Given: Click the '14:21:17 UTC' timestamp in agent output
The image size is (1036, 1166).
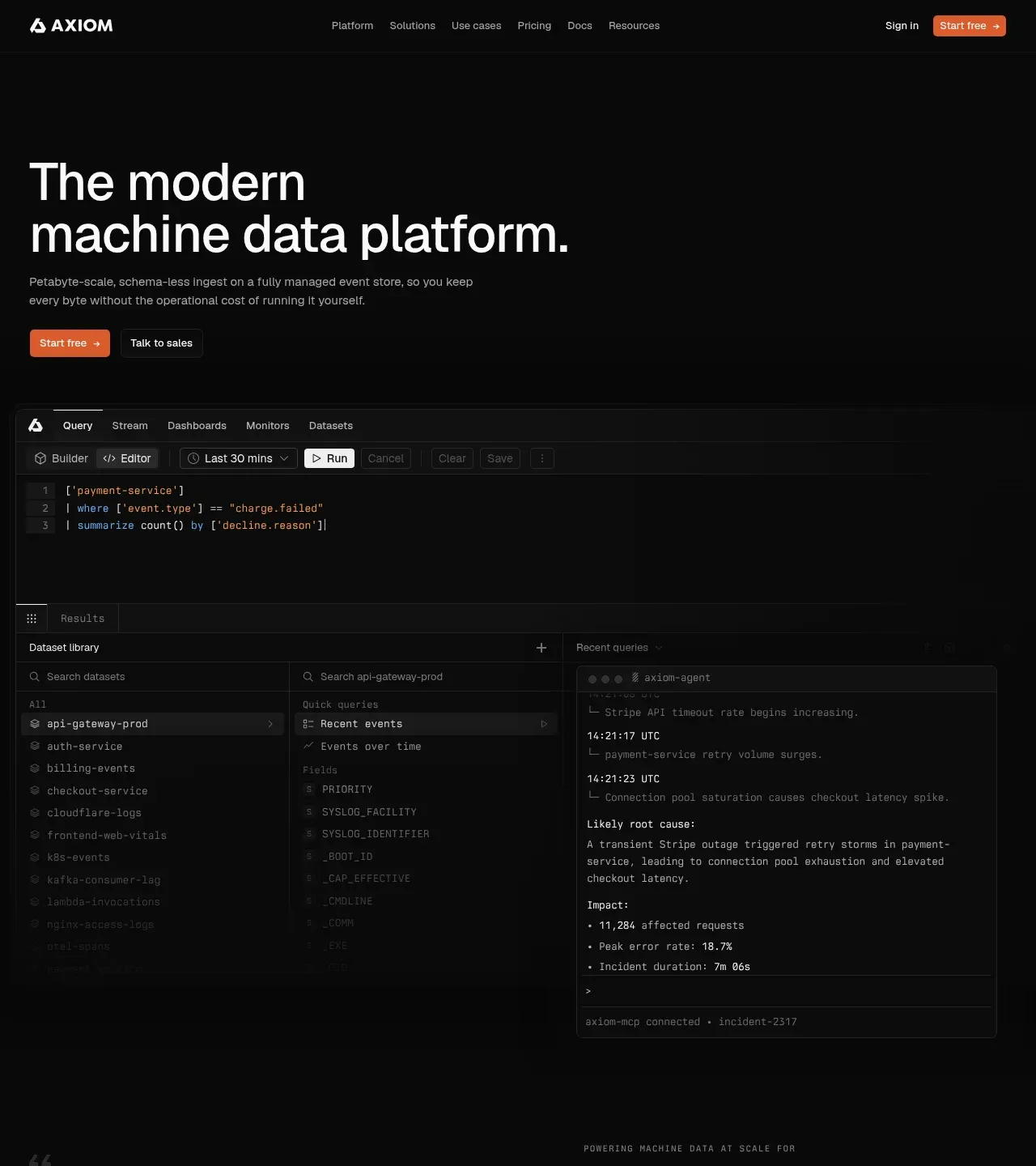Looking at the screenshot, I should click(623, 736).
